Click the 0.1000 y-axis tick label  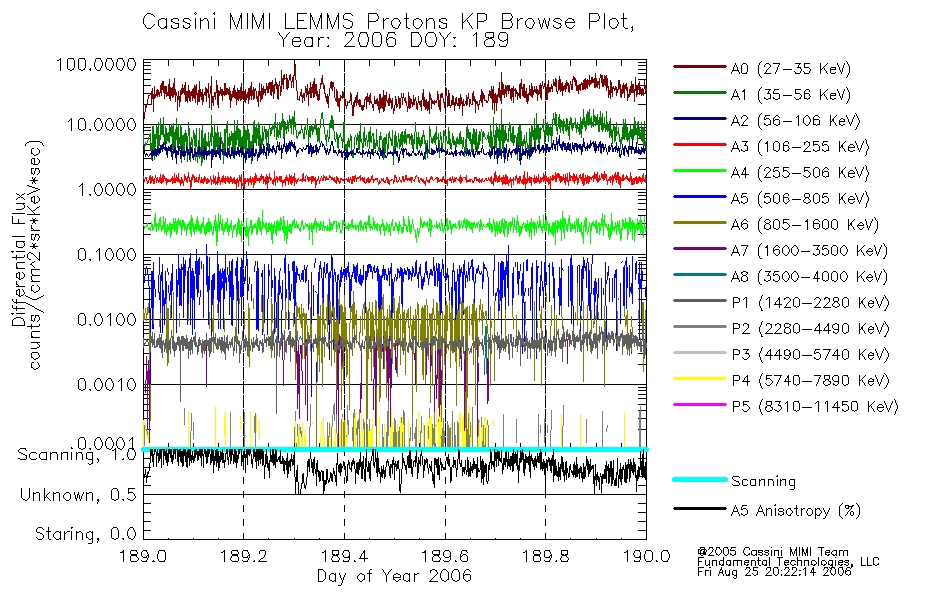tap(106, 255)
